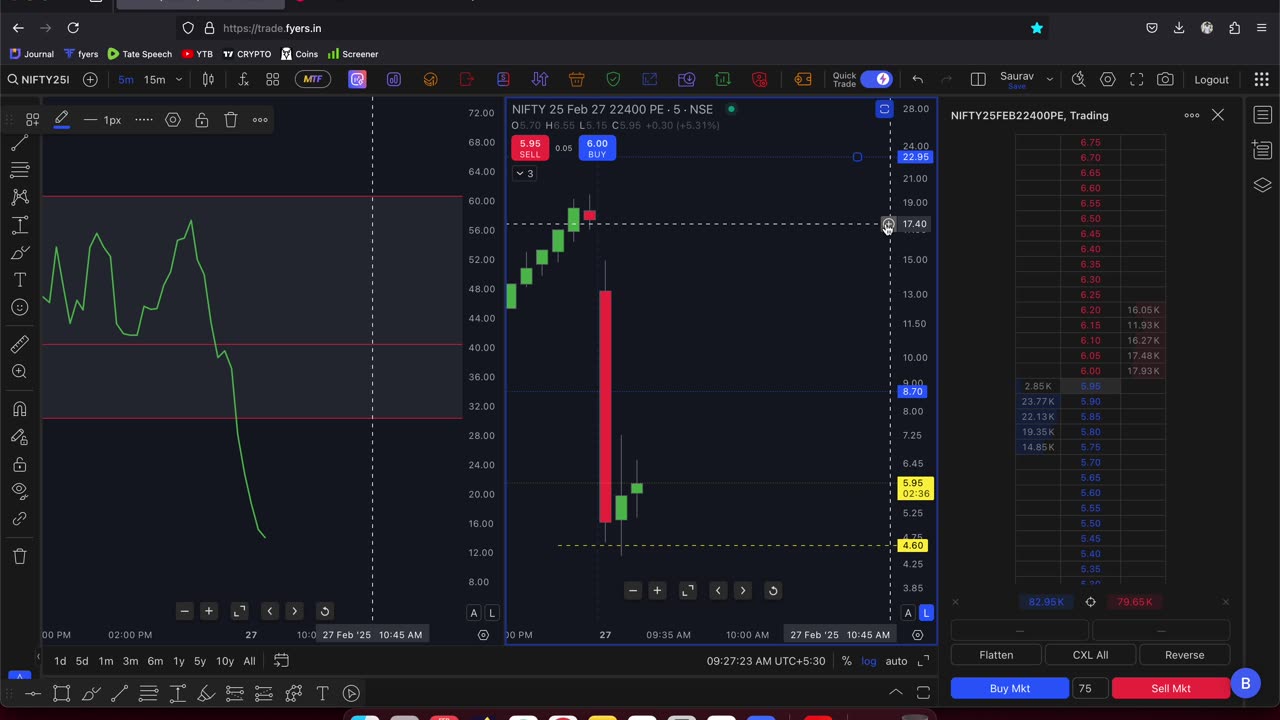1280x720 pixels.
Task: Click the Reverse button
Action: click(x=1184, y=655)
